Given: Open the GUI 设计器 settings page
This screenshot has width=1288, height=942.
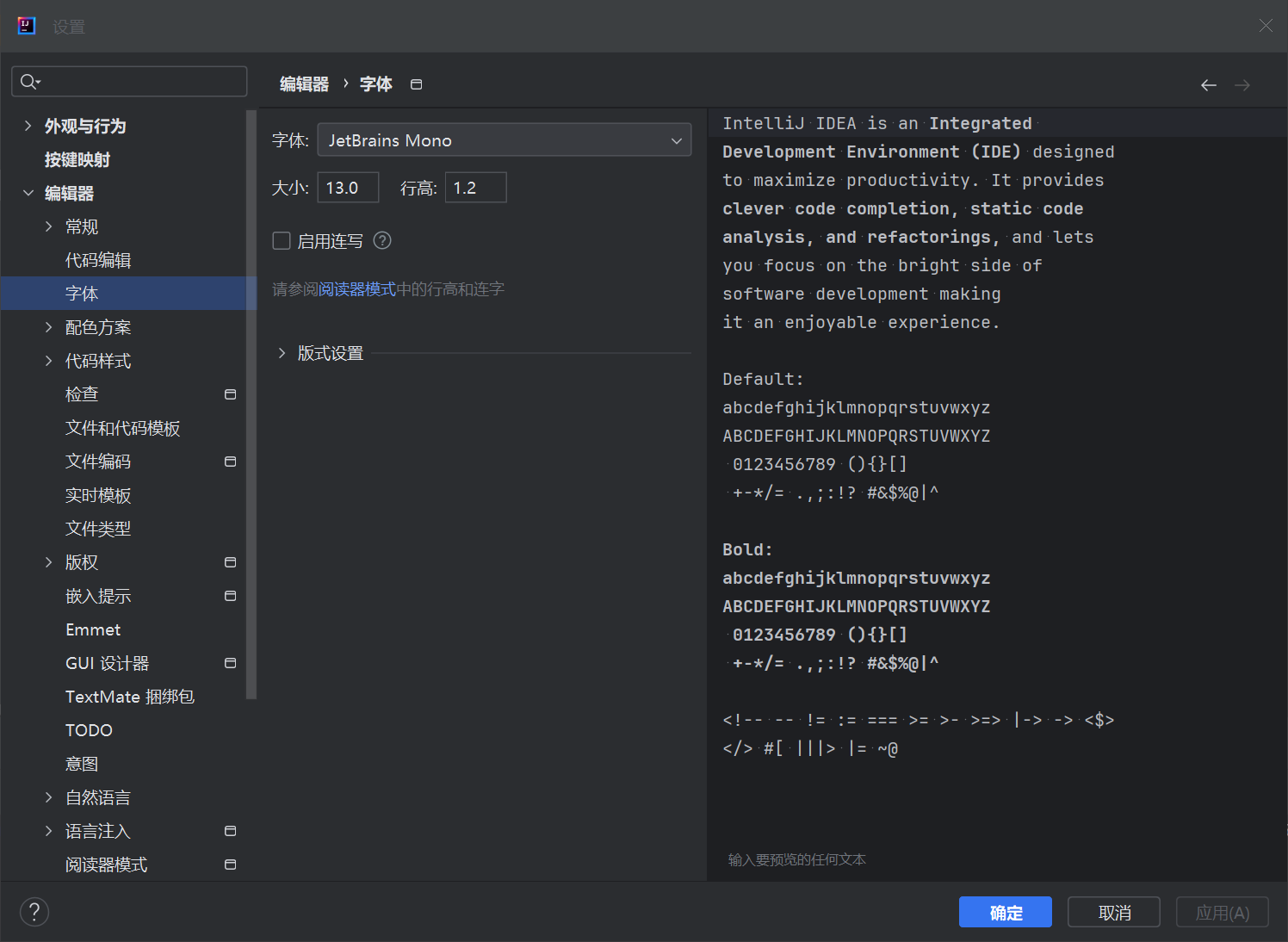Looking at the screenshot, I should click(108, 663).
